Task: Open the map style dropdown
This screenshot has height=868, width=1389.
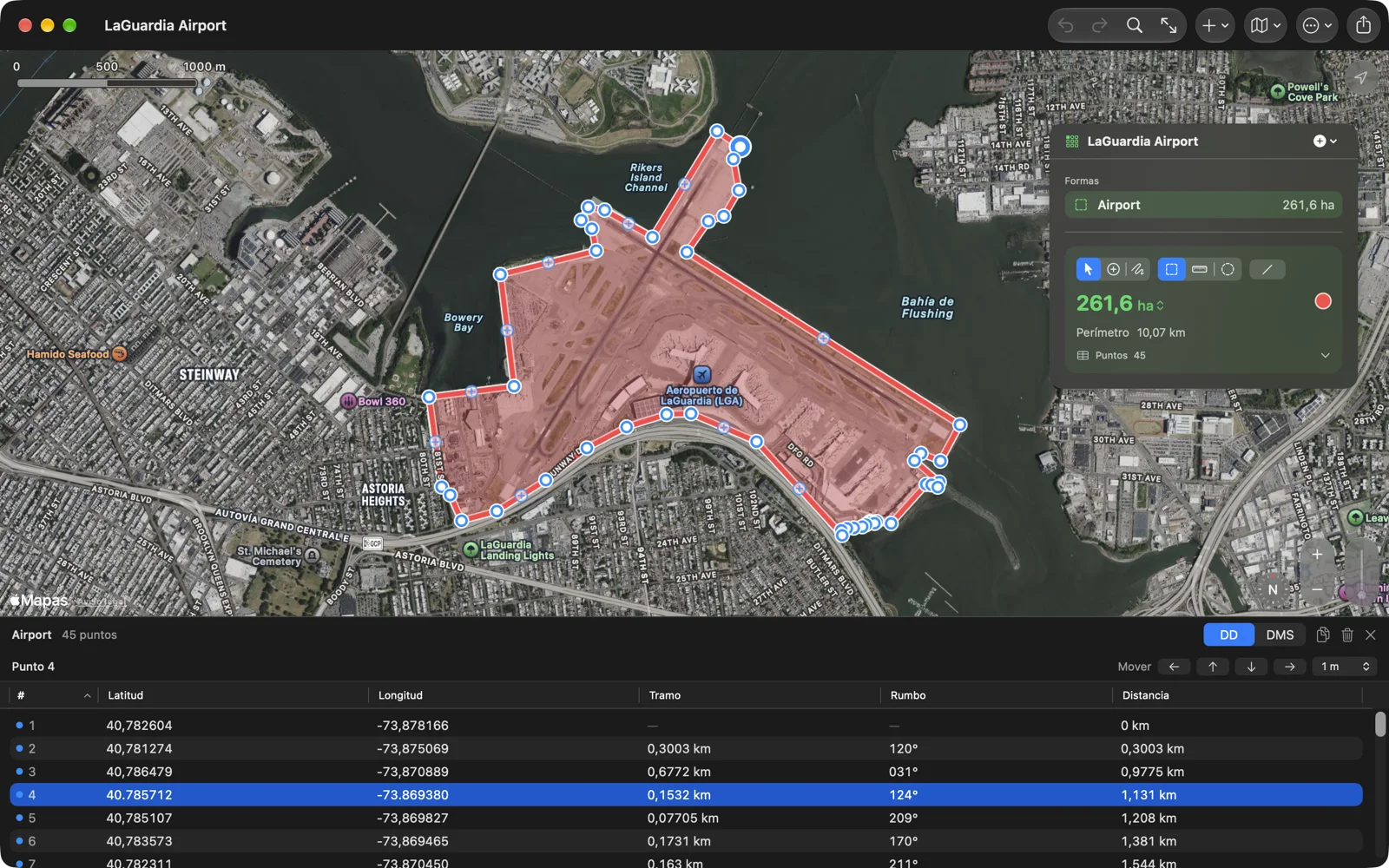Action: pos(1265,25)
